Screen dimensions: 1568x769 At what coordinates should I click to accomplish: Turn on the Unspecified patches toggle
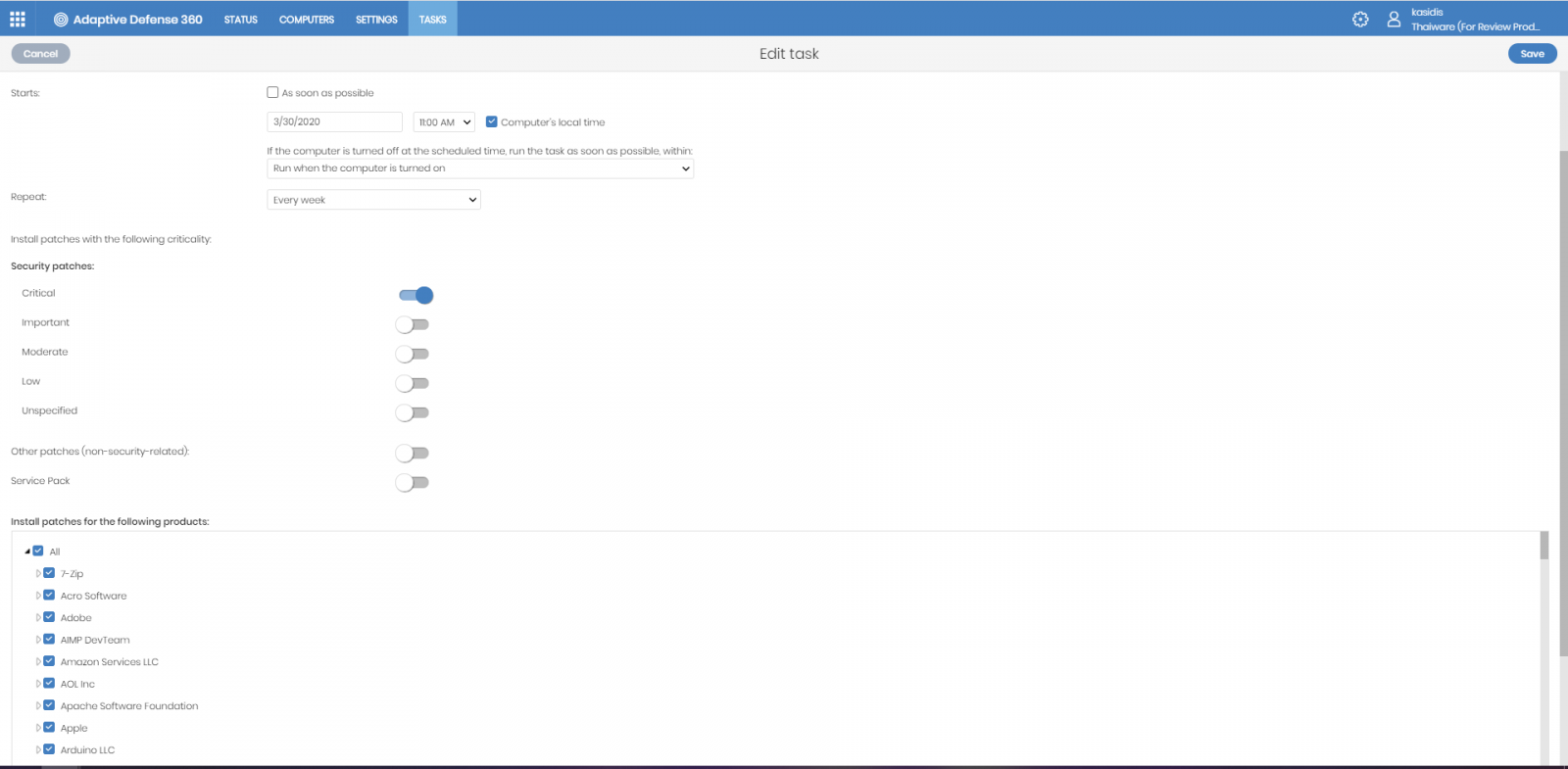pyautogui.click(x=413, y=412)
